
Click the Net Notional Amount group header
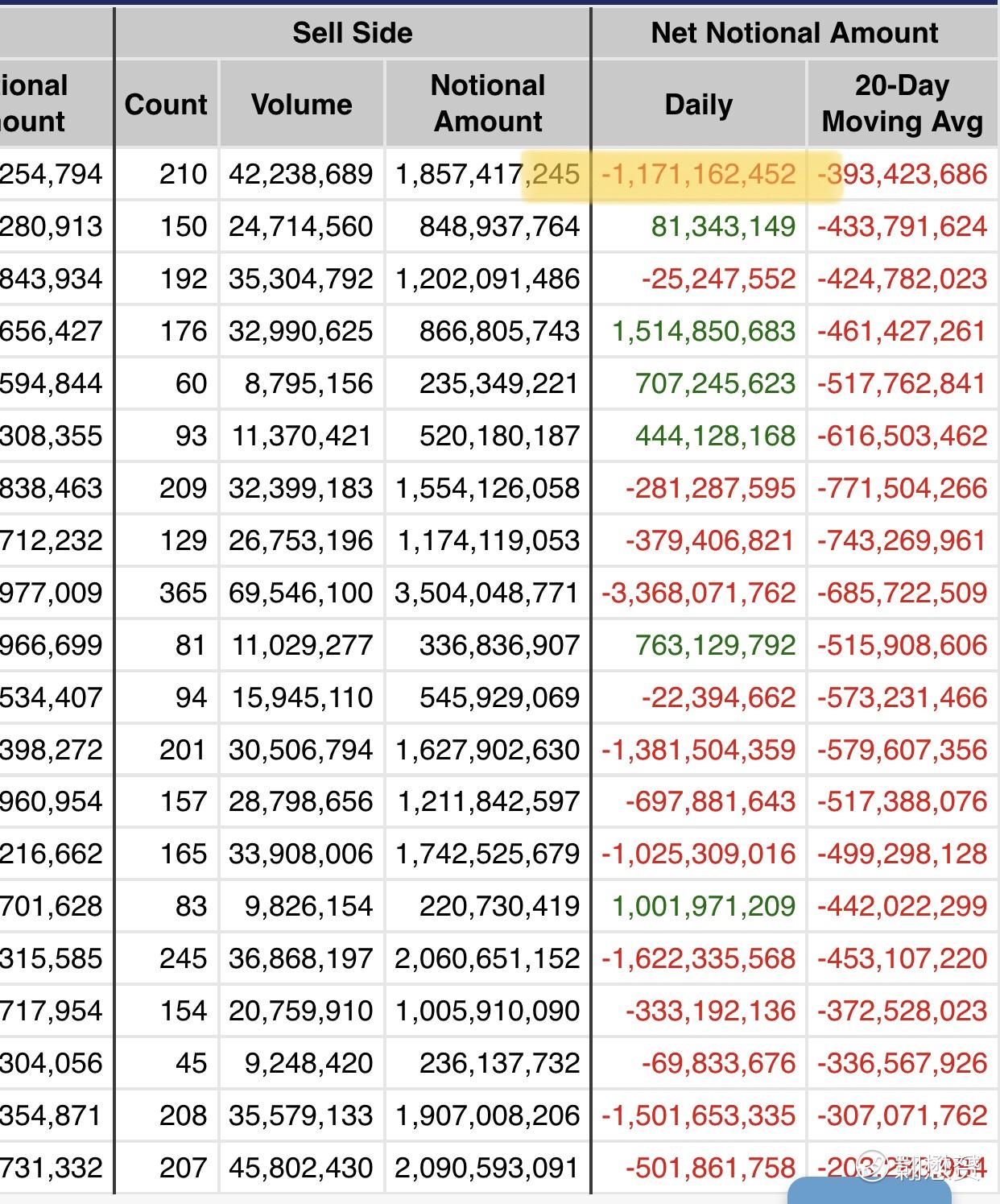pyautogui.click(x=794, y=33)
